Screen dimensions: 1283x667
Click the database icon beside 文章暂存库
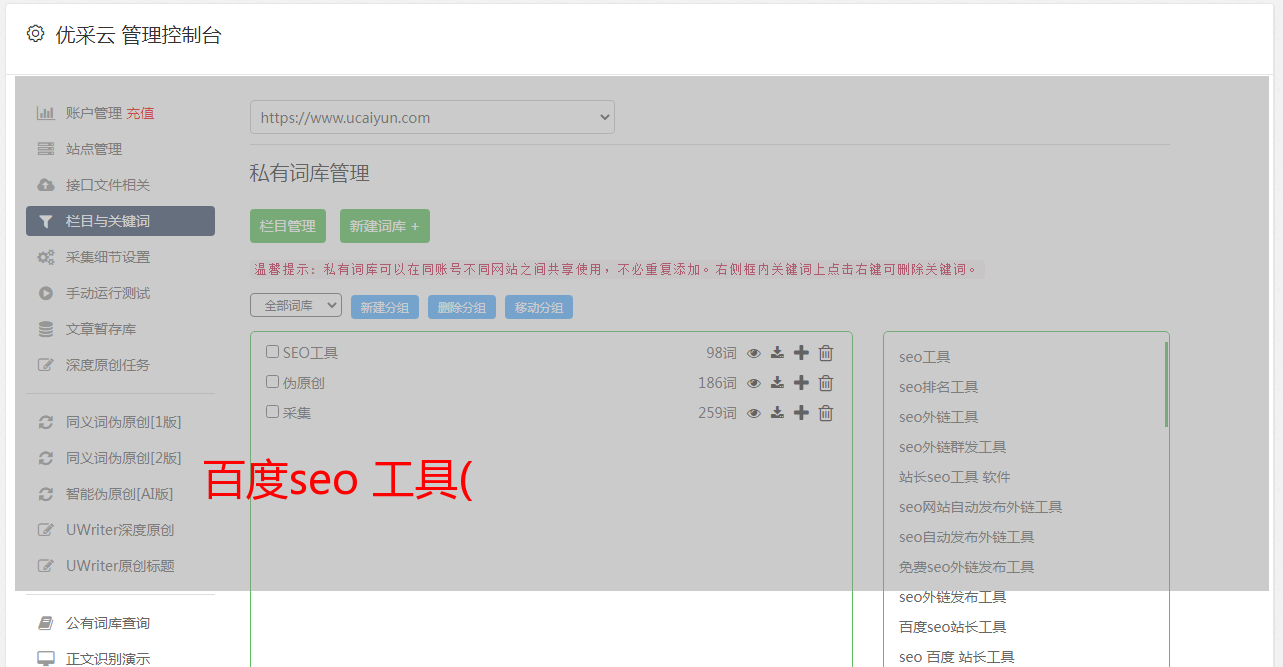pyautogui.click(x=46, y=329)
